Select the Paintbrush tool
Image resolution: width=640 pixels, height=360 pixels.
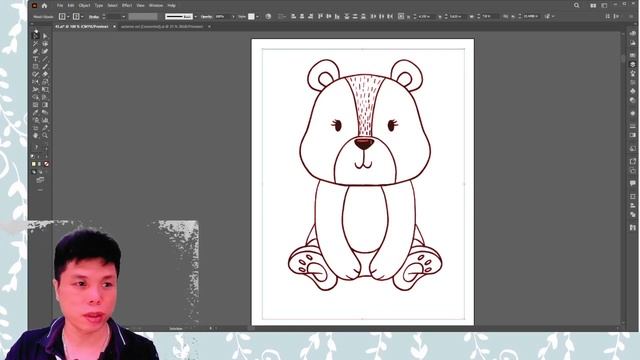[x=45, y=67]
